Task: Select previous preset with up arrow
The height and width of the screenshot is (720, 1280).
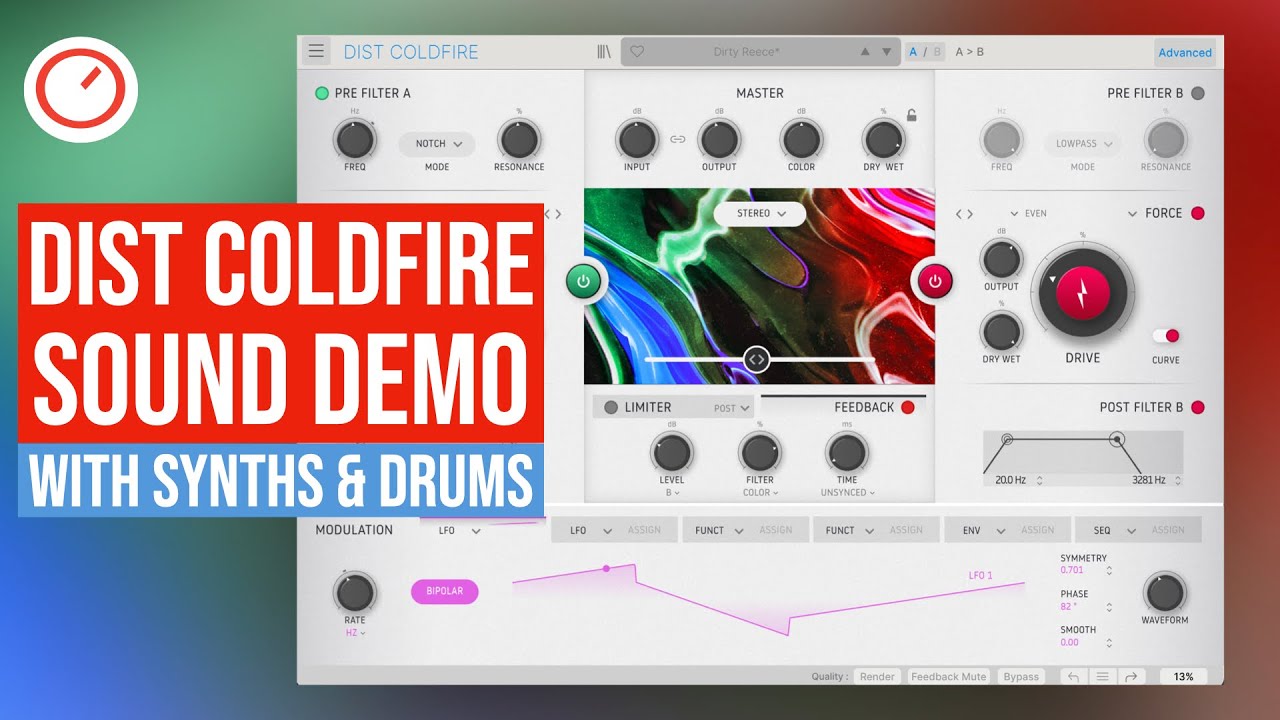Action: pos(865,52)
